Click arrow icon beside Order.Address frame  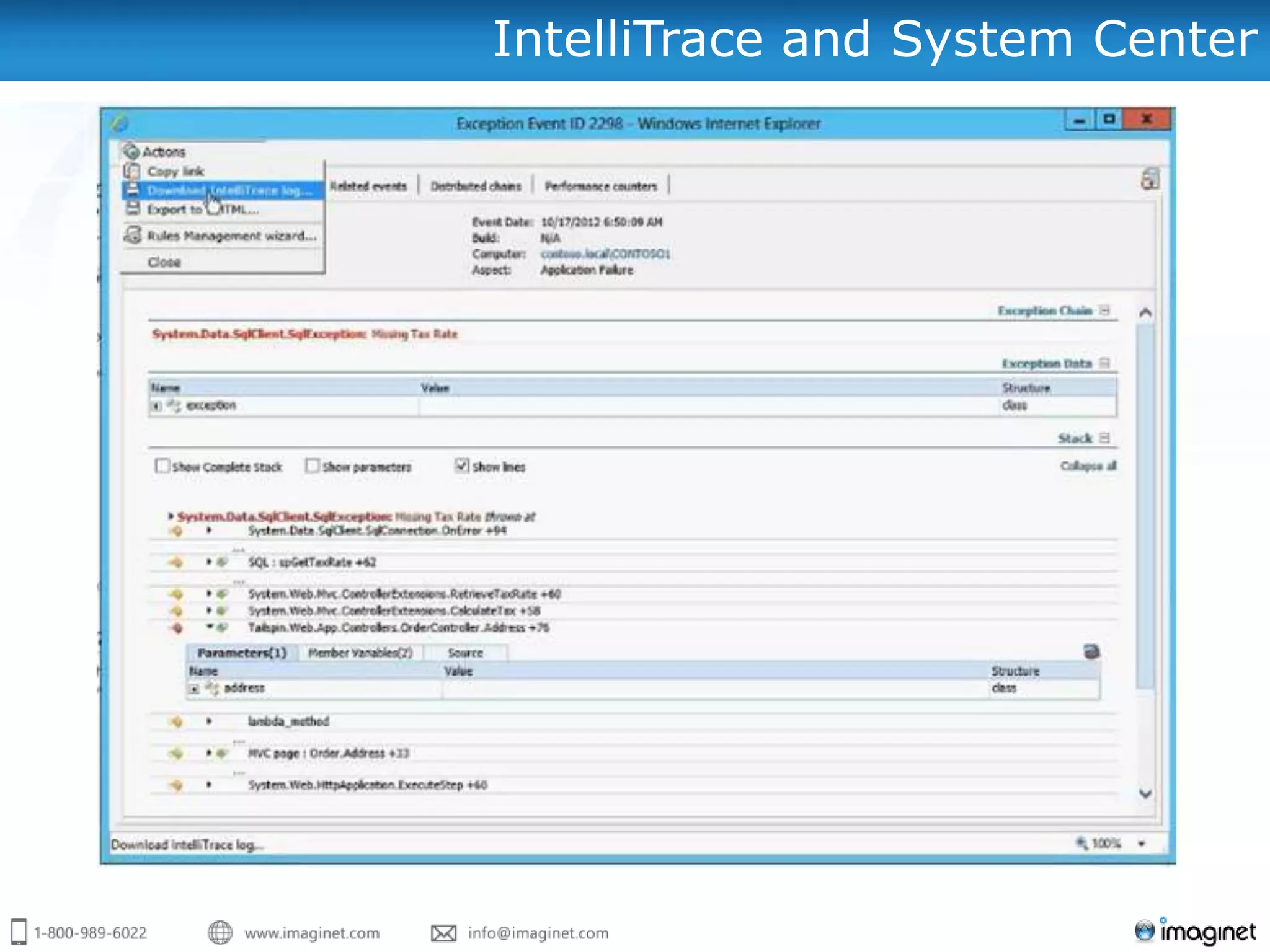(x=176, y=754)
